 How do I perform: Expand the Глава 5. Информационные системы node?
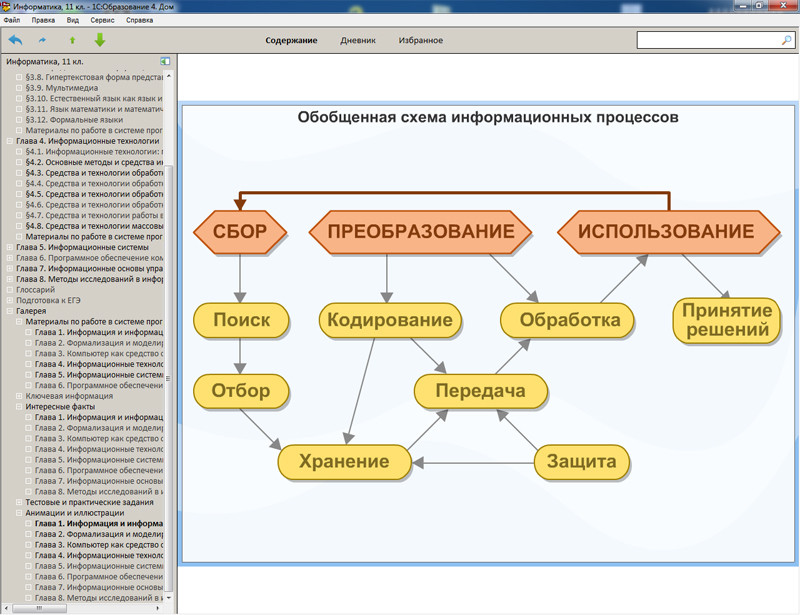click(x=9, y=248)
